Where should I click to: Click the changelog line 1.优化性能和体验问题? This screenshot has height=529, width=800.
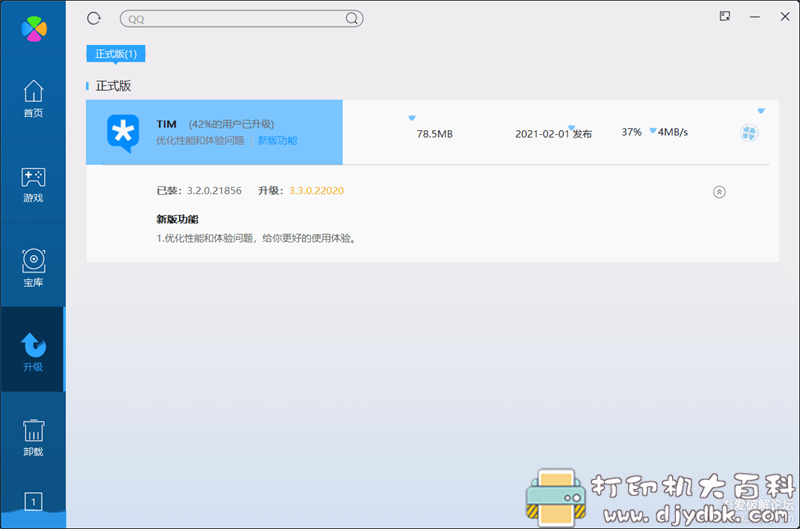(x=256, y=238)
